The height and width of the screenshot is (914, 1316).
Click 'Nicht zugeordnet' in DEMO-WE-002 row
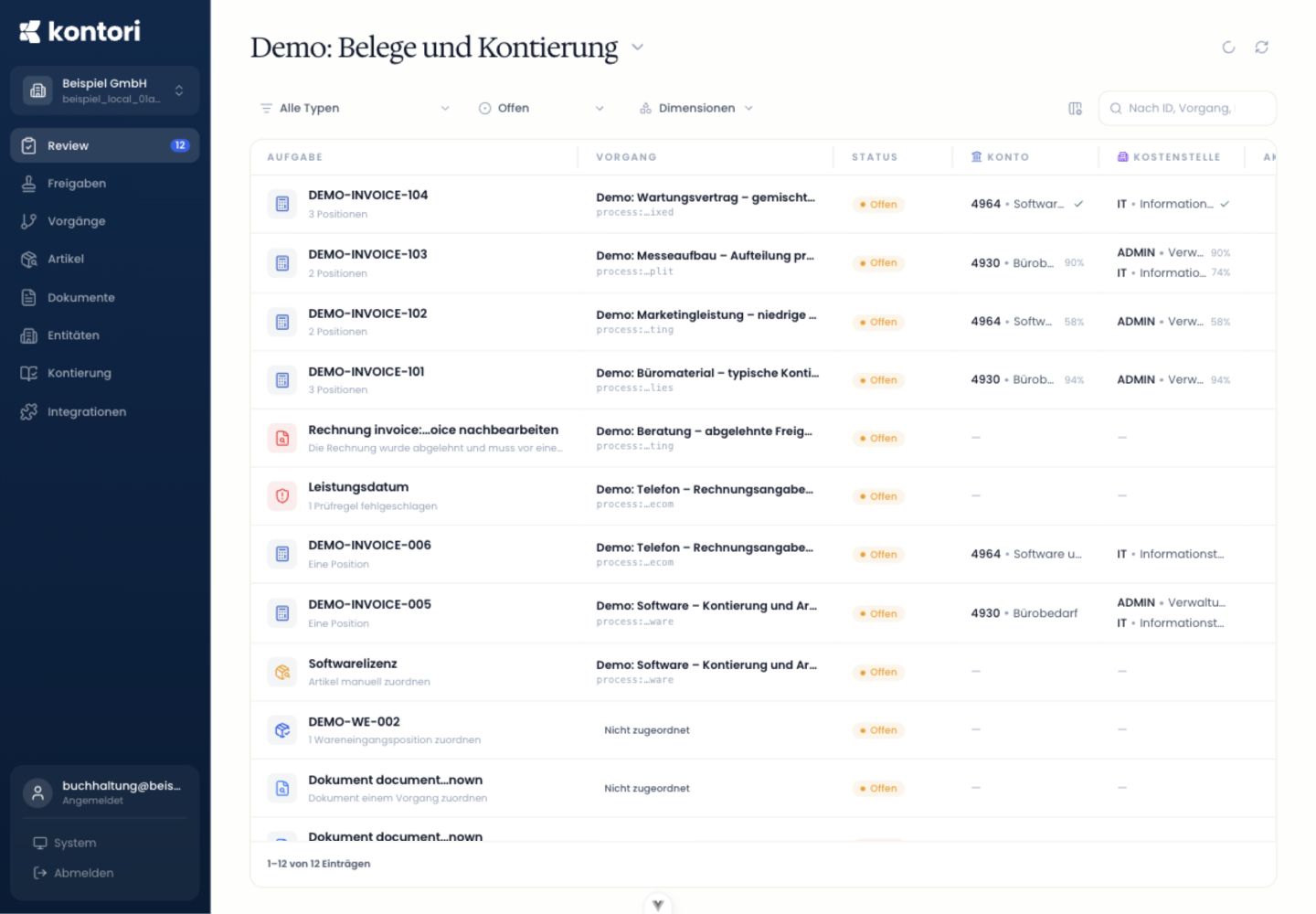(647, 730)
